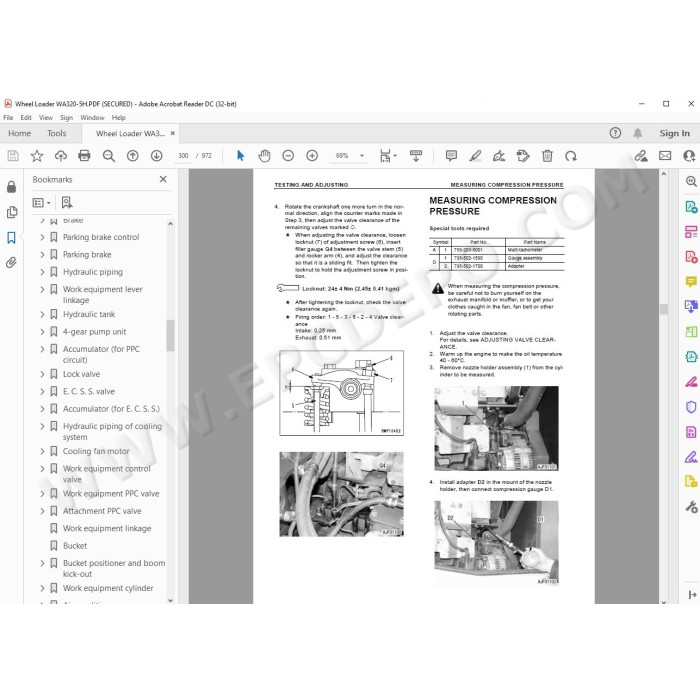Go to previous page arrow
Viewport: 700px width, 700px height.
click(x=133, y=156)
